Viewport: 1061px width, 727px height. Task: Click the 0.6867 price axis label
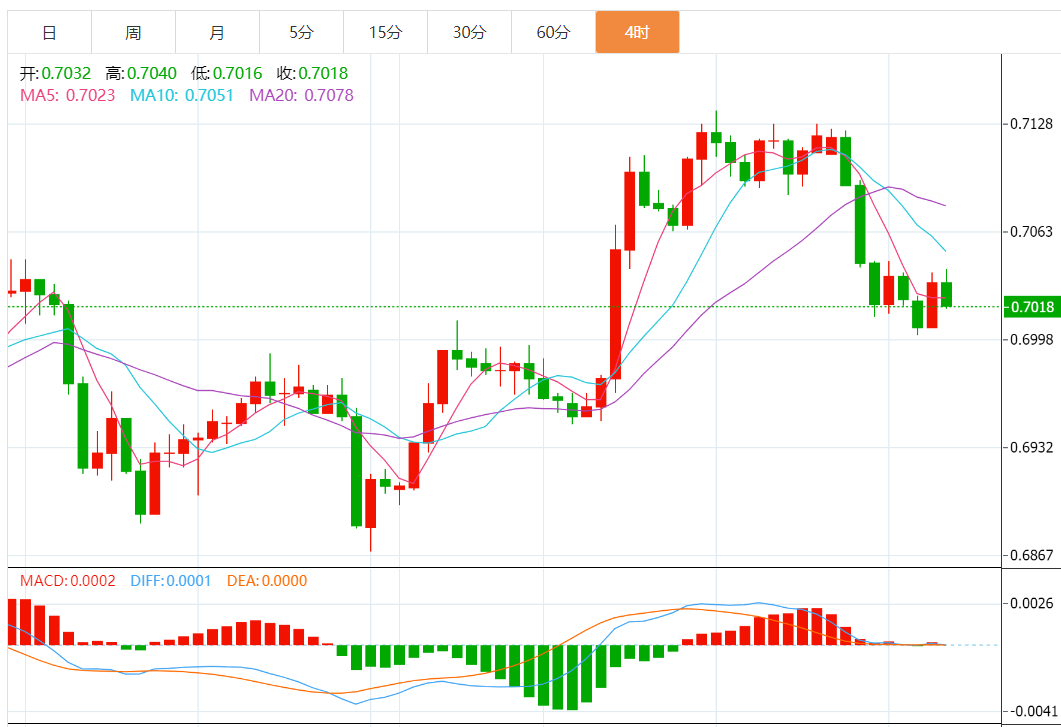point(1032,555)
